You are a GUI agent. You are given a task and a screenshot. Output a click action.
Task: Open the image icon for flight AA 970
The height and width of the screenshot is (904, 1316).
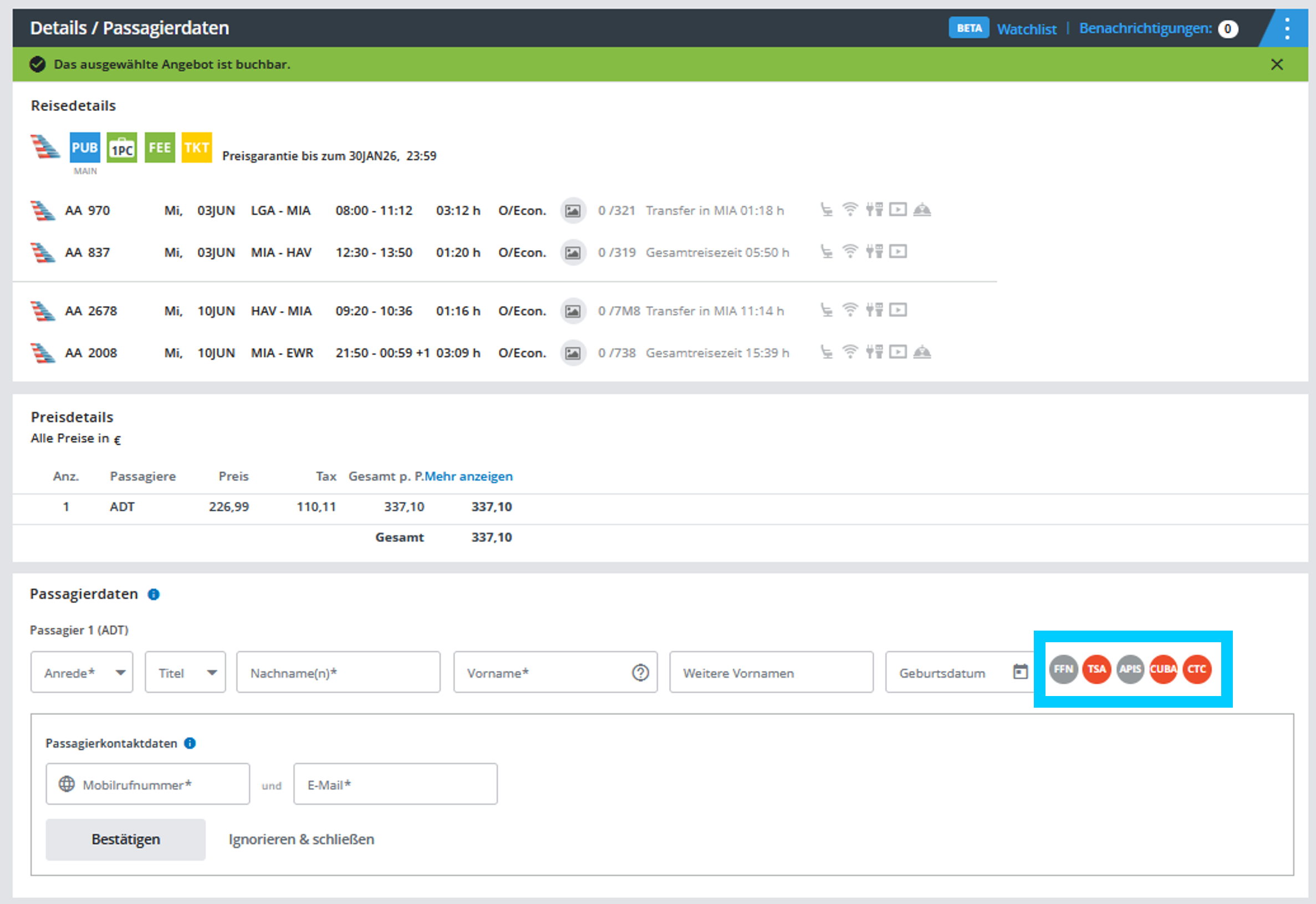pos(573,211)
